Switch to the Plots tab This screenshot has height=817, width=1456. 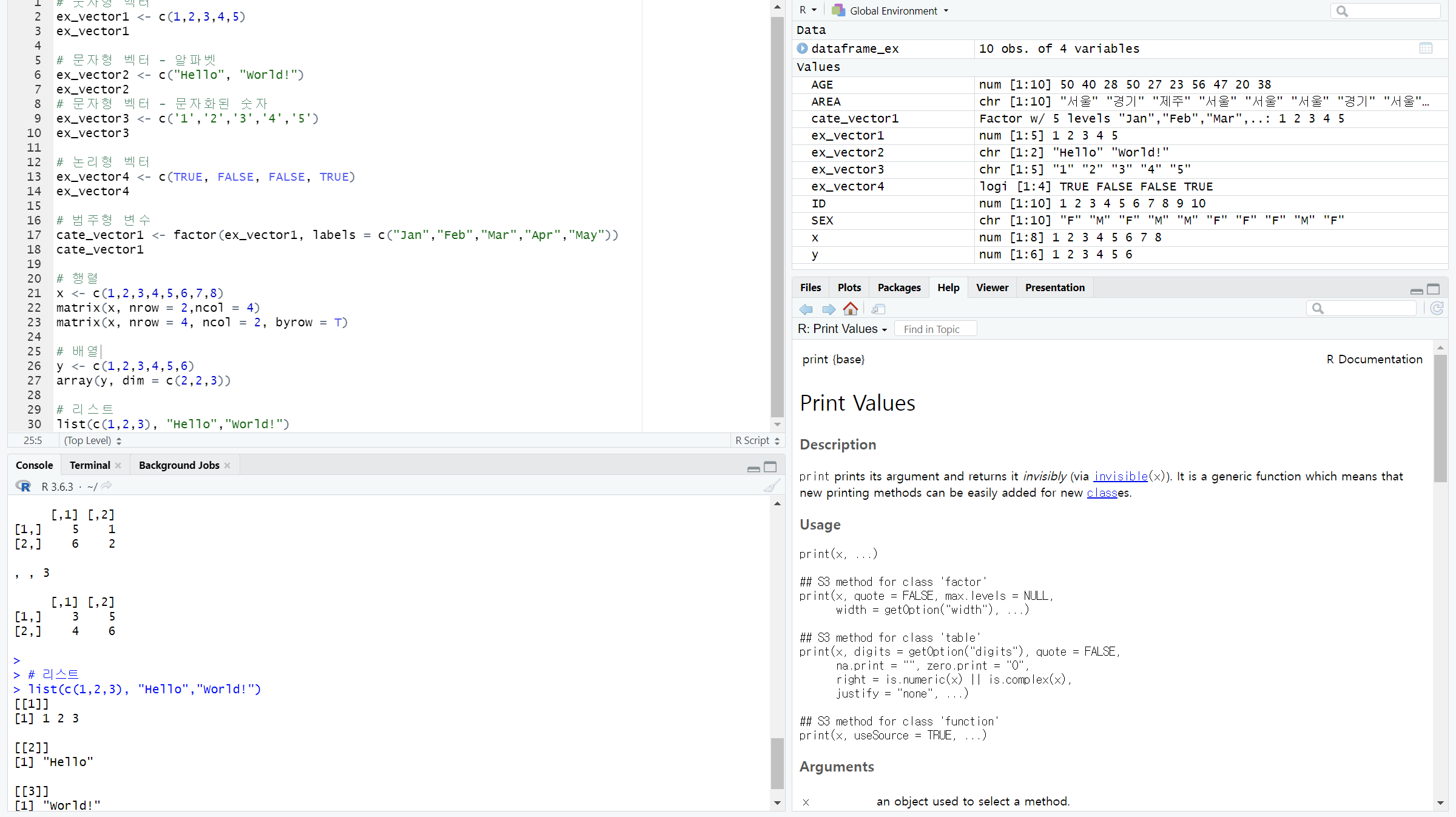[x=849, y=287]
